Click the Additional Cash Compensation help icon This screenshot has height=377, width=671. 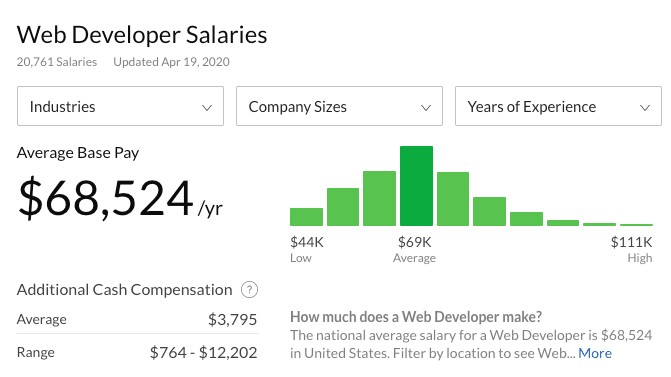click(x=249, y=290)
